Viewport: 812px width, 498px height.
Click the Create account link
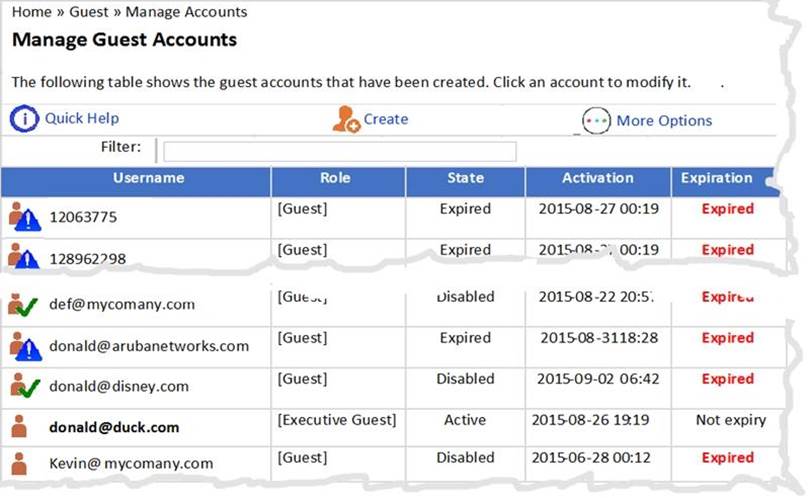tap(385, 119)
